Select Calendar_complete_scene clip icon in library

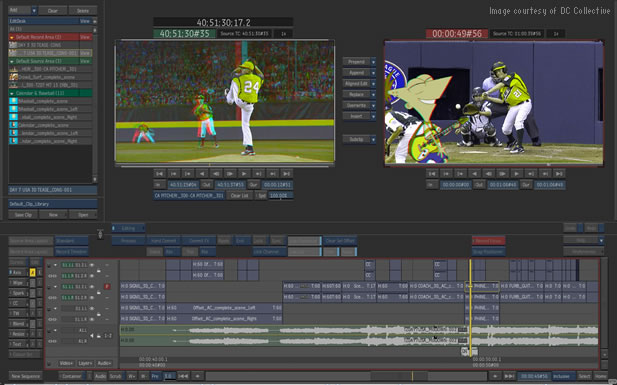pos(13,125)
